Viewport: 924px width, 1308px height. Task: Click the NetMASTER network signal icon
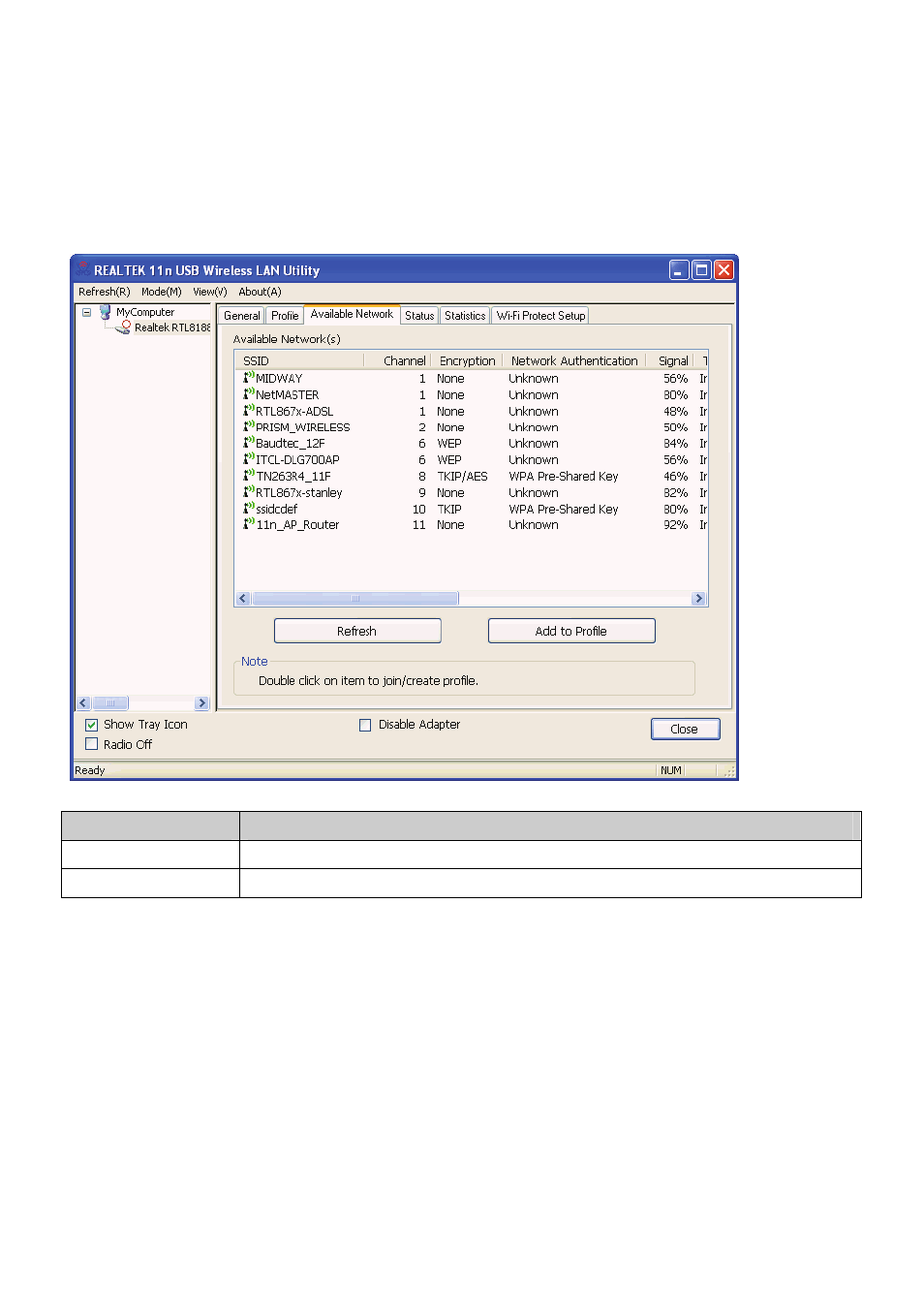pyautogui.click(x=249, y=394)
